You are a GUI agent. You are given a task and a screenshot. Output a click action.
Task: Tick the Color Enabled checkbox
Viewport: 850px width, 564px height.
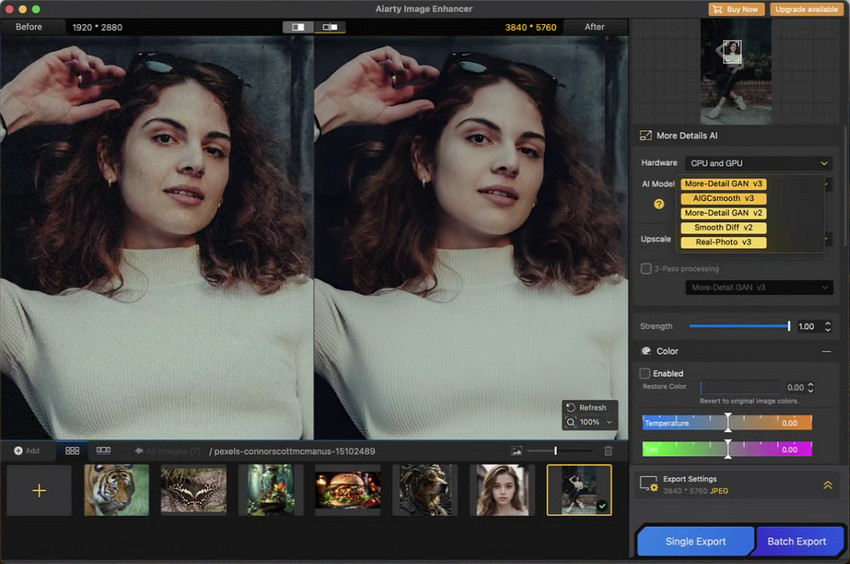point(645,373)
